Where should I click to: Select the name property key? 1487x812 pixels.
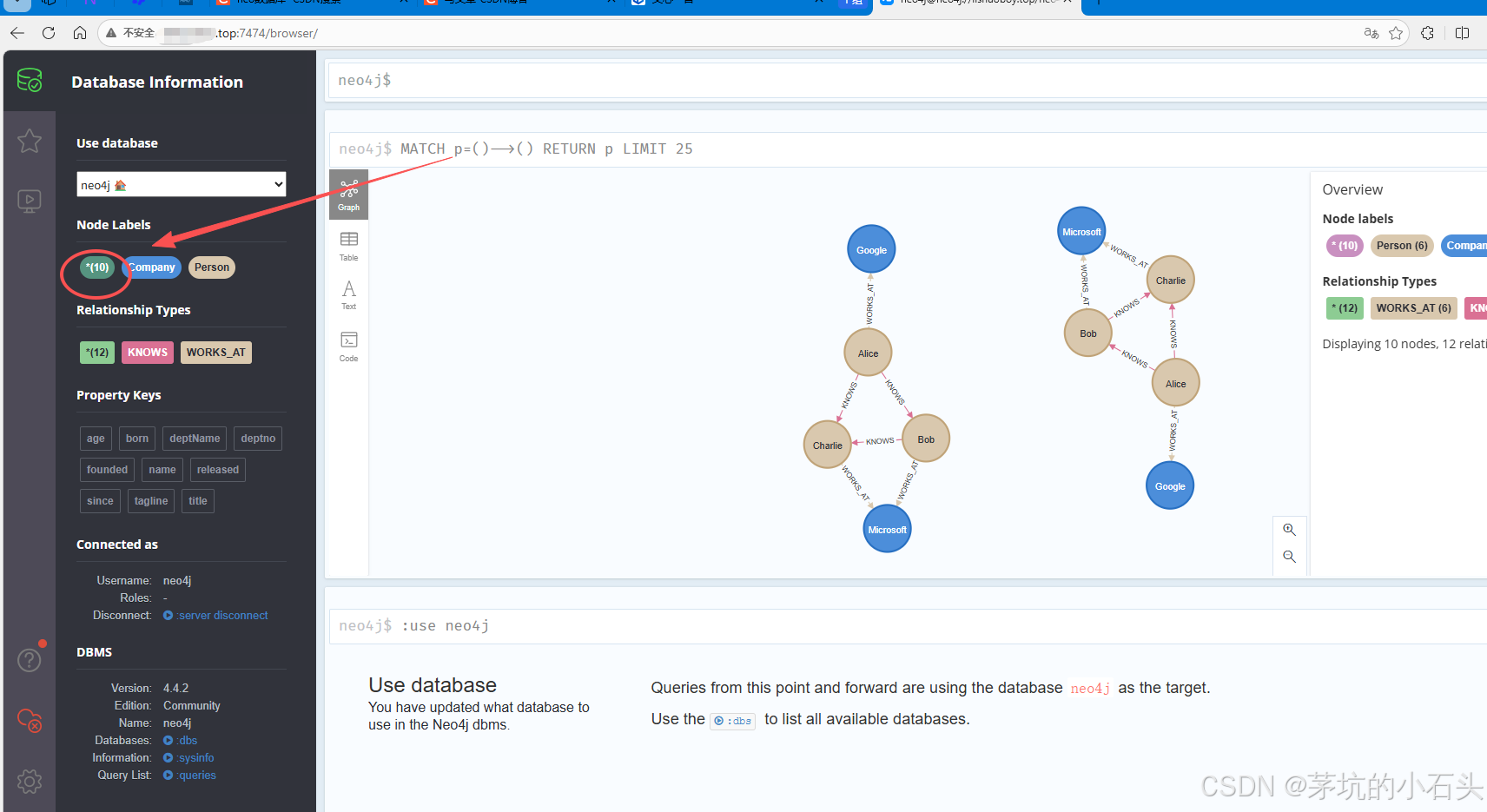pos(162,470)
